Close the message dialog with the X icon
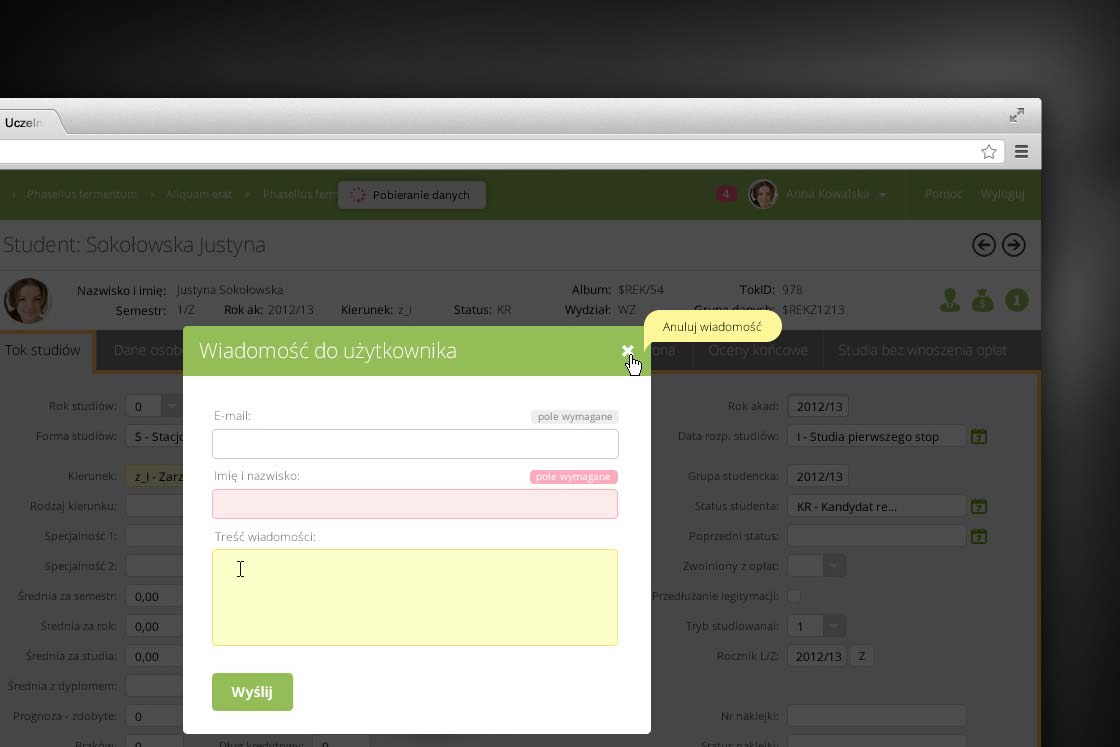The height and width of the screenshot is (747, 1120). [x=627, y=350]
